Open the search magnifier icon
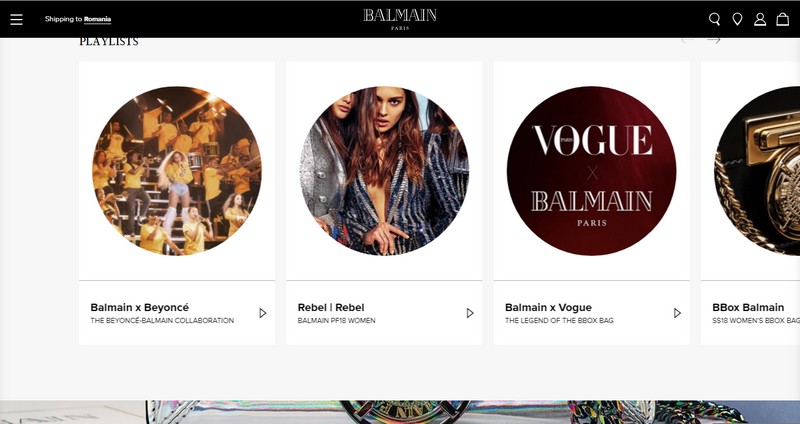Screen dimensions: 800x424 click(x=714, y=19)
